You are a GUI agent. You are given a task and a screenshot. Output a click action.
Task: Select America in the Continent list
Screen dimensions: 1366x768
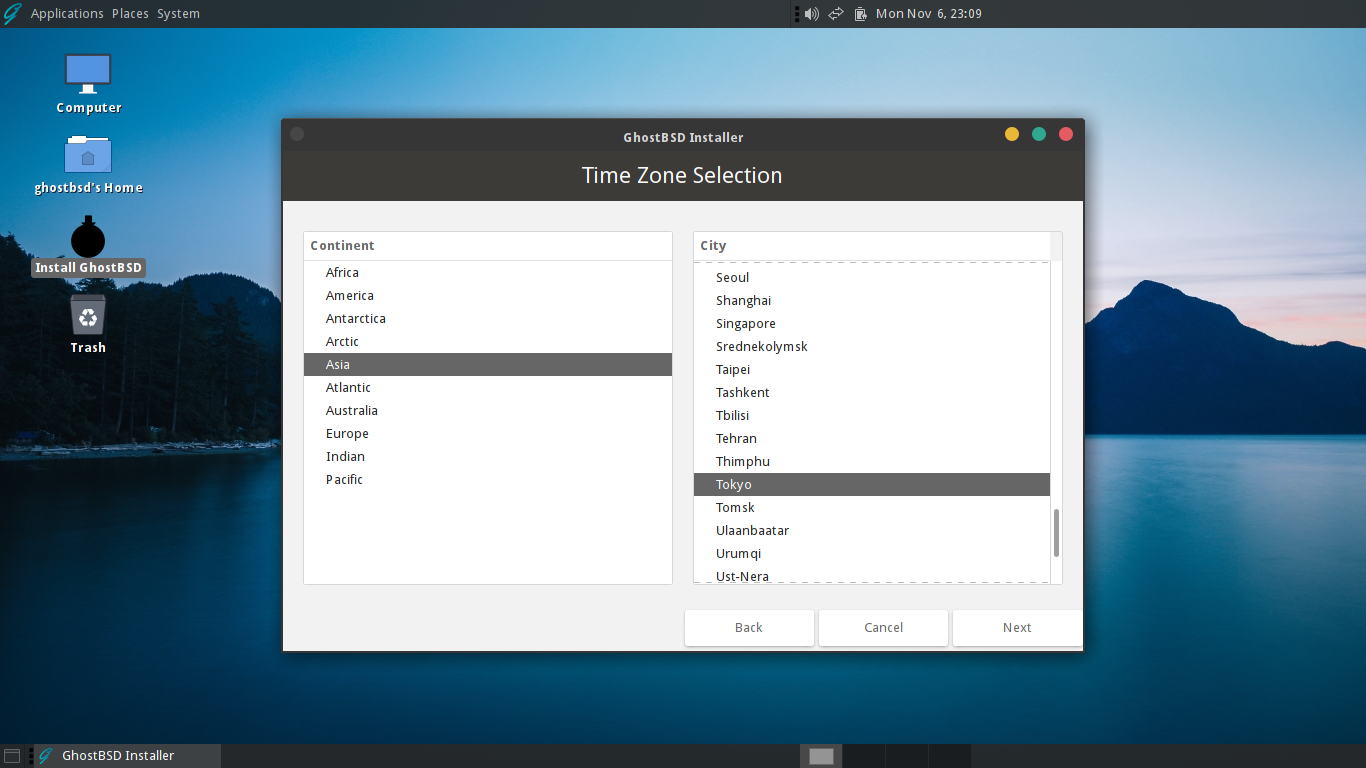click(488, 296)
